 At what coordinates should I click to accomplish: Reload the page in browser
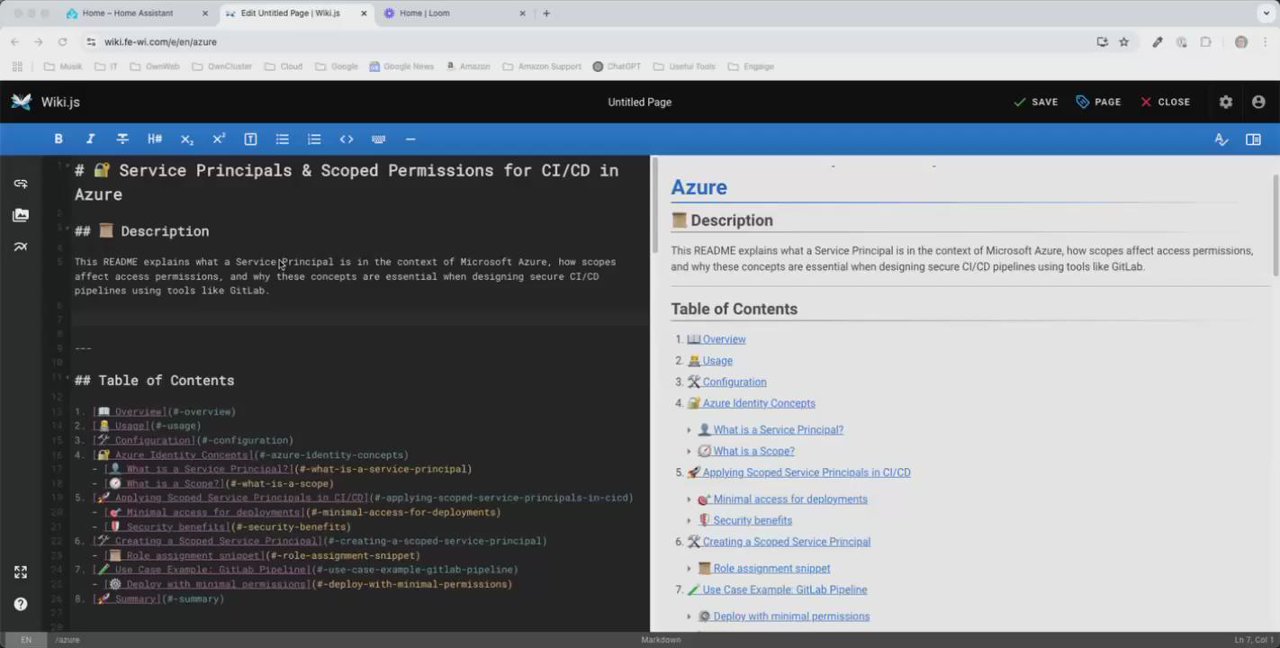coord(62,42)
